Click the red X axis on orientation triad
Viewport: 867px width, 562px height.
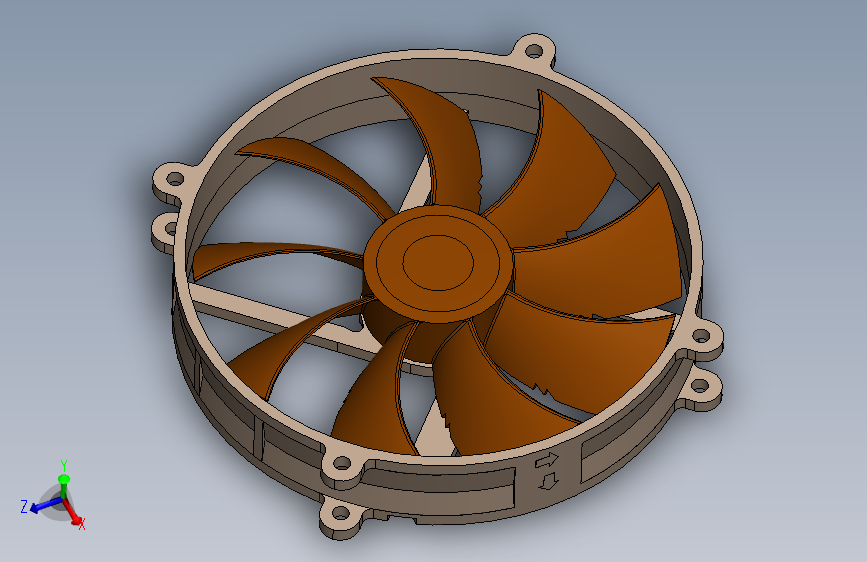(73, 512)
